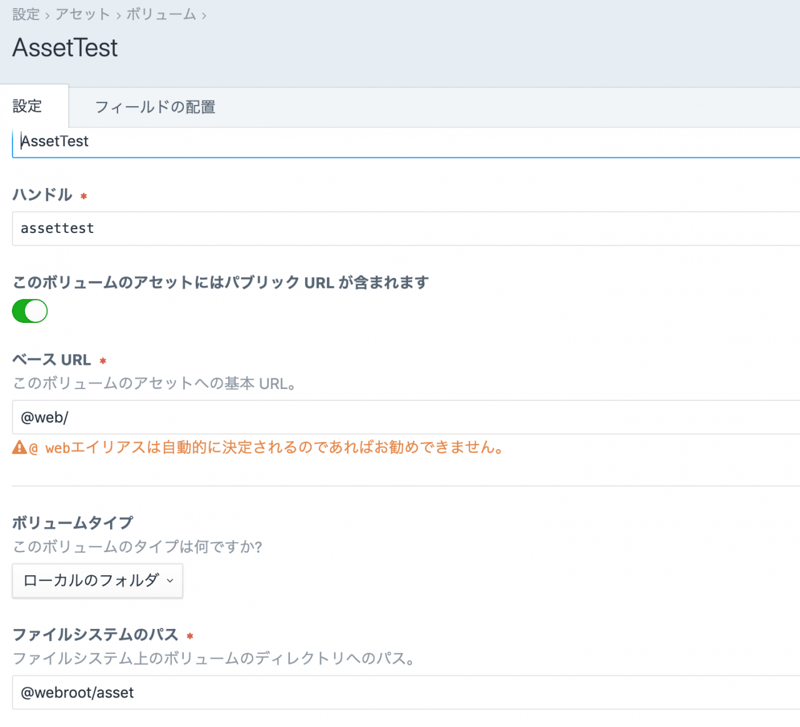
Task: Click the ハンドル field label
Action: (42, 195)
